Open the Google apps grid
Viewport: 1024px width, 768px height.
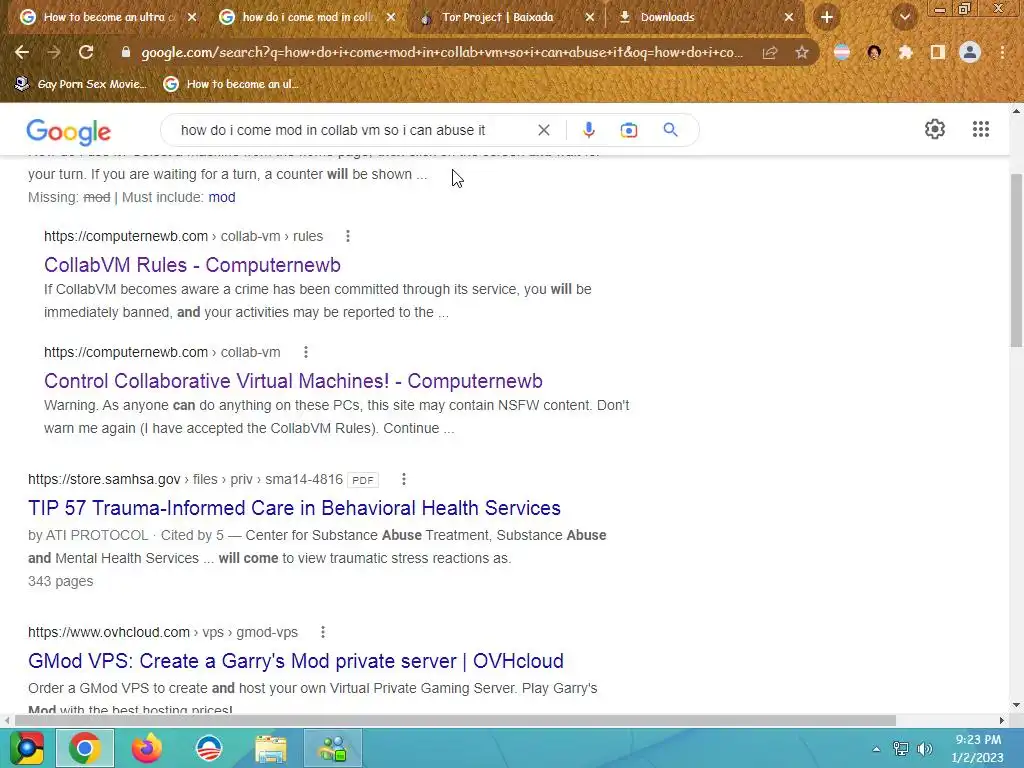tap(980, 129)
